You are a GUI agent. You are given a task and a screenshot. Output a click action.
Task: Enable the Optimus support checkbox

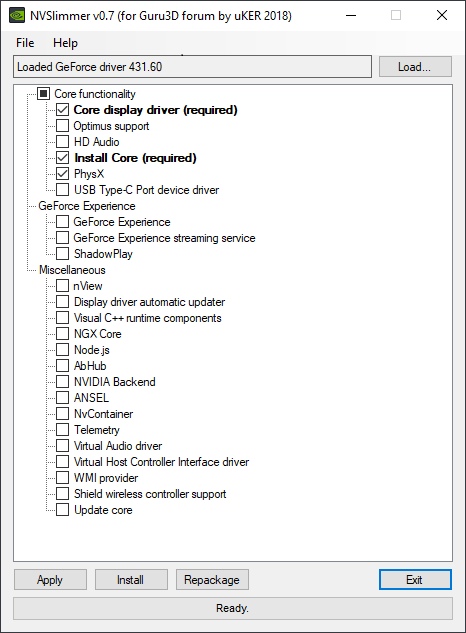[x=62, y=126]
